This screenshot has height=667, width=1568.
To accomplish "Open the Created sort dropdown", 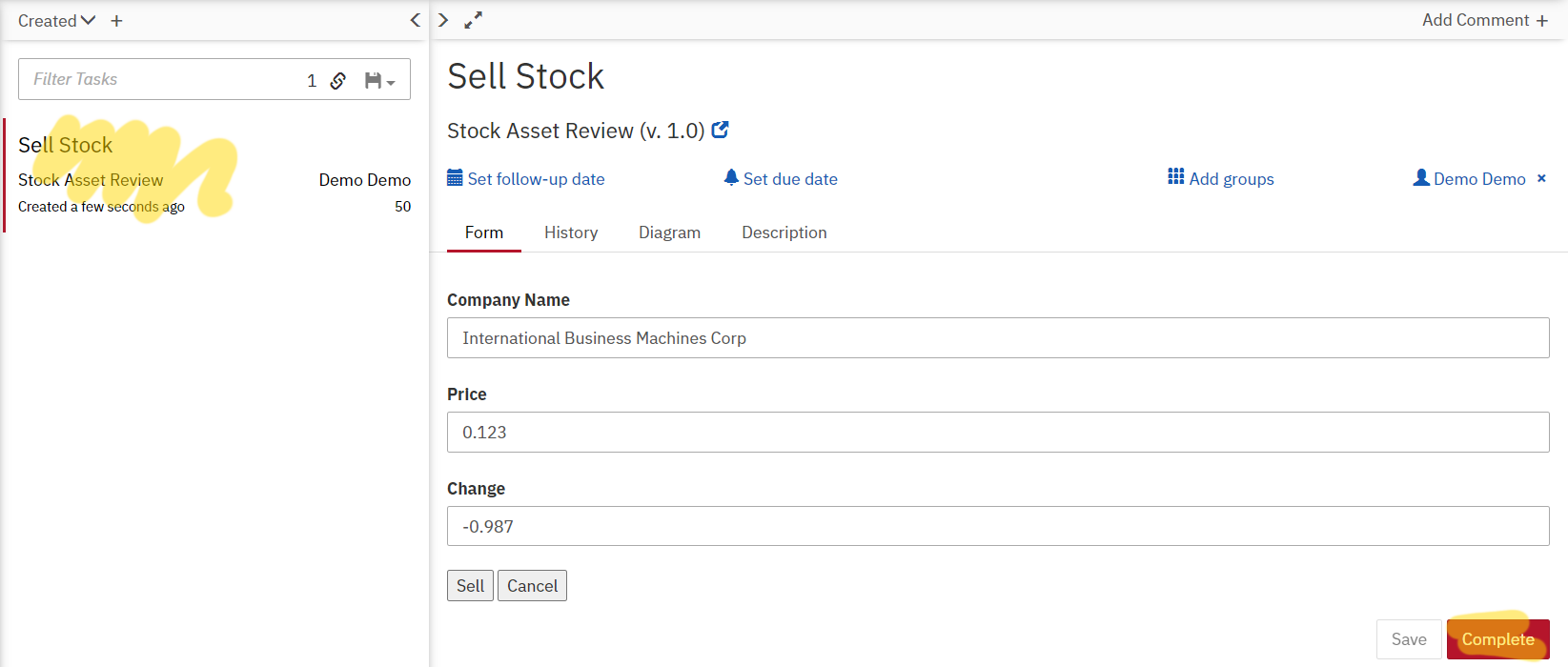I will tap(56, 21).
